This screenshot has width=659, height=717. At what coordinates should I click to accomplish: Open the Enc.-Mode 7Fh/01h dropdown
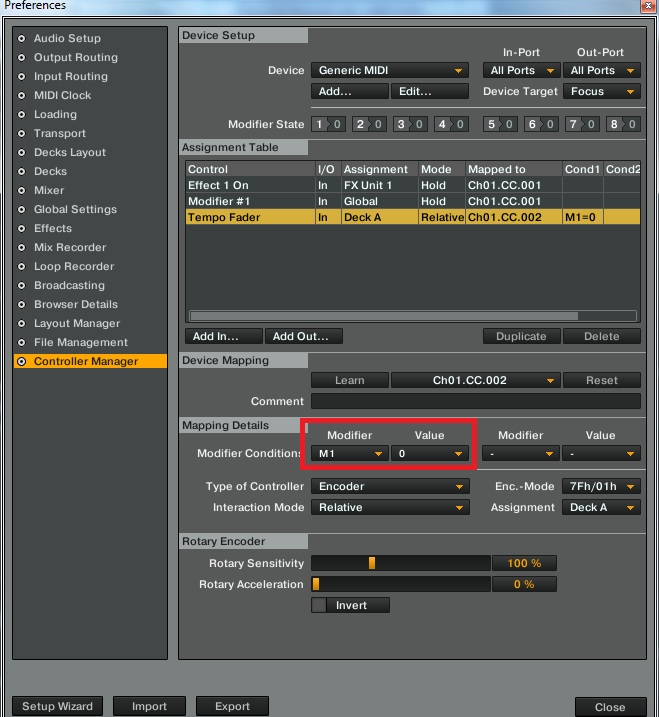pyautogui.click(x=601, y=487)
